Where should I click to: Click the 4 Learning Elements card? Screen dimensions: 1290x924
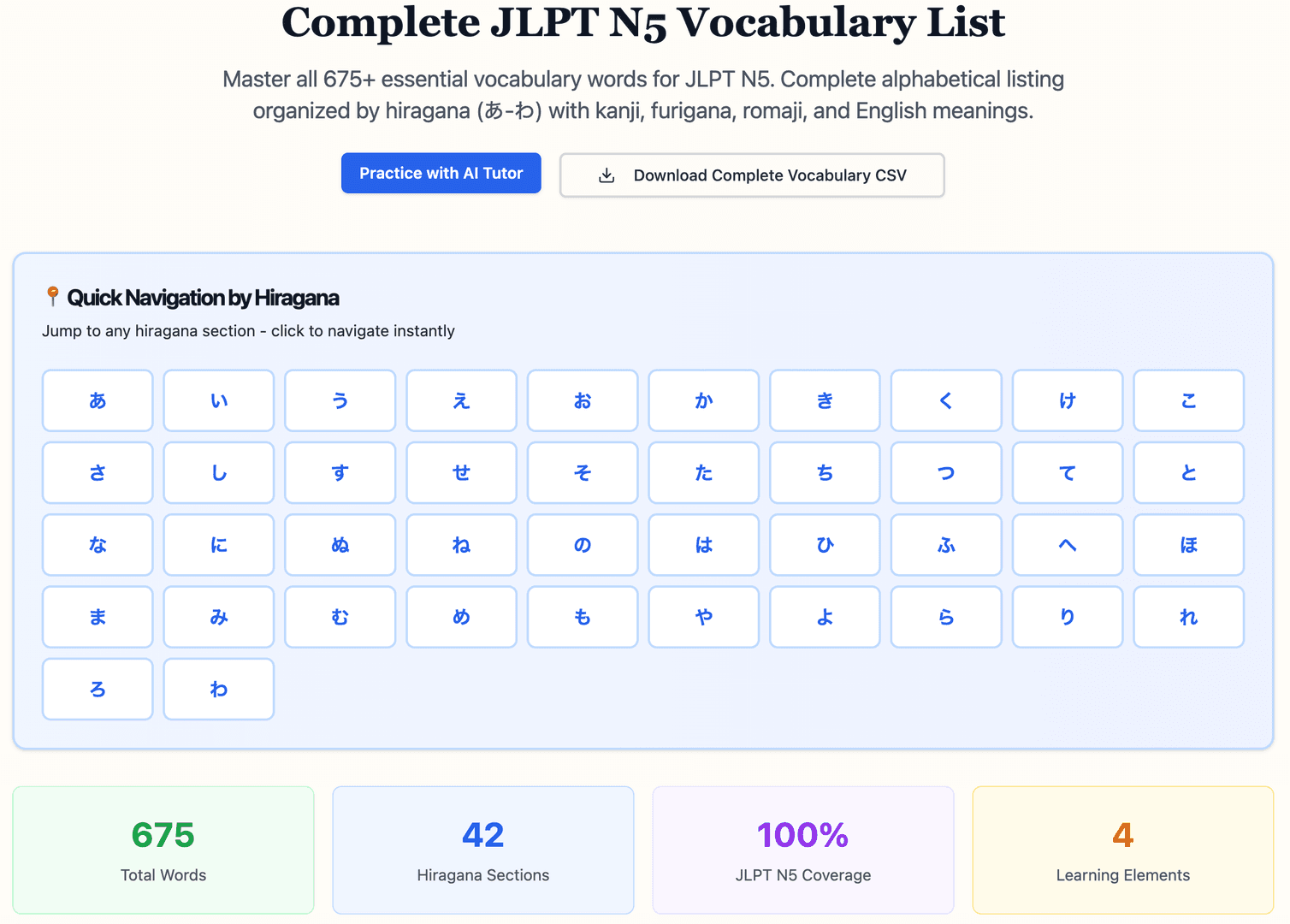click(1122, 850)
